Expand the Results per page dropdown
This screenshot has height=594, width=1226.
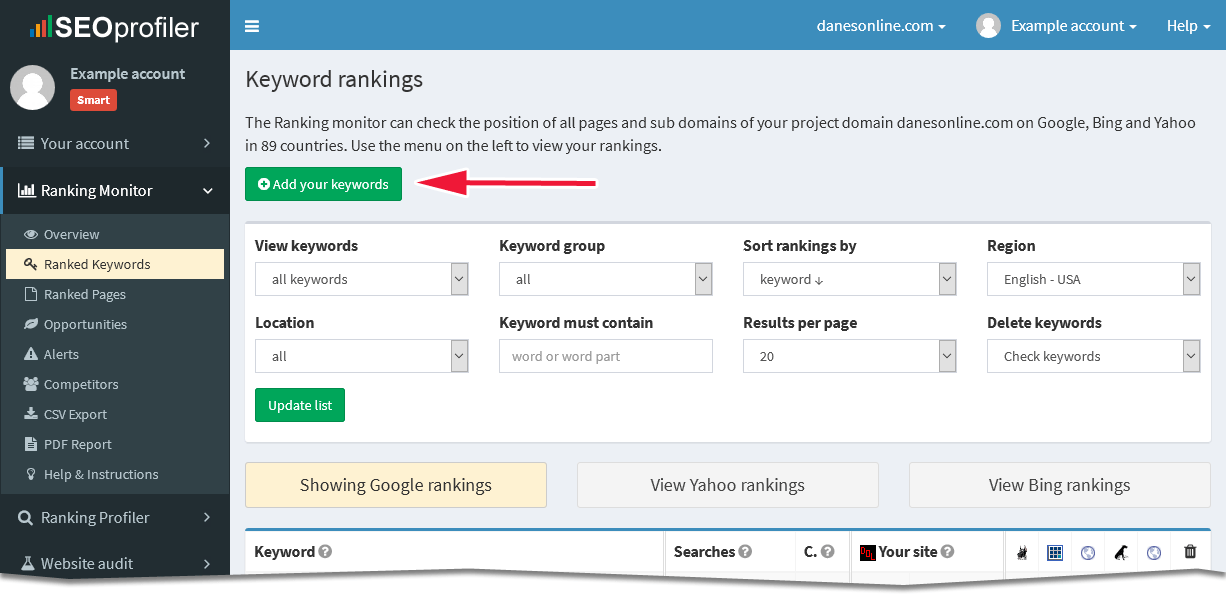point(849,356)
